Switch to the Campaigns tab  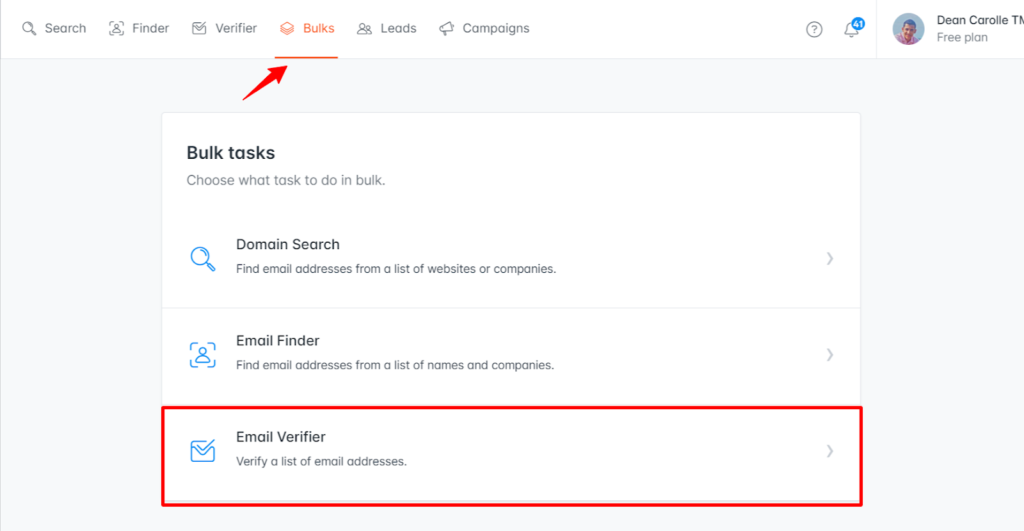[496, 29]
